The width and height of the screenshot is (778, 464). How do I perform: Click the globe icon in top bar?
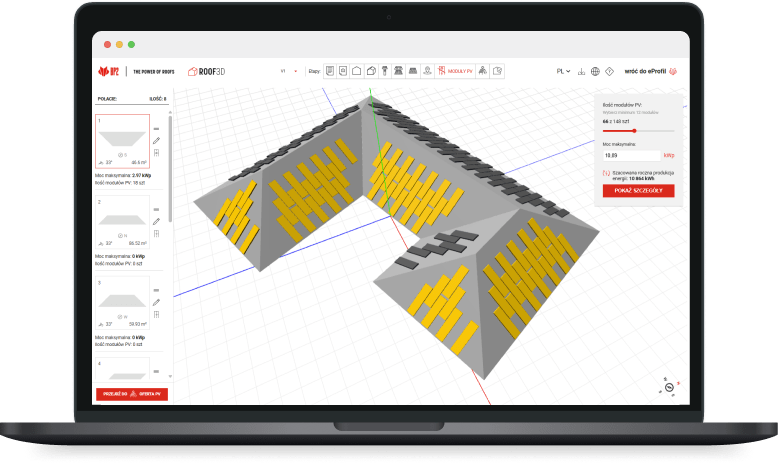click(x=595, y=72)
